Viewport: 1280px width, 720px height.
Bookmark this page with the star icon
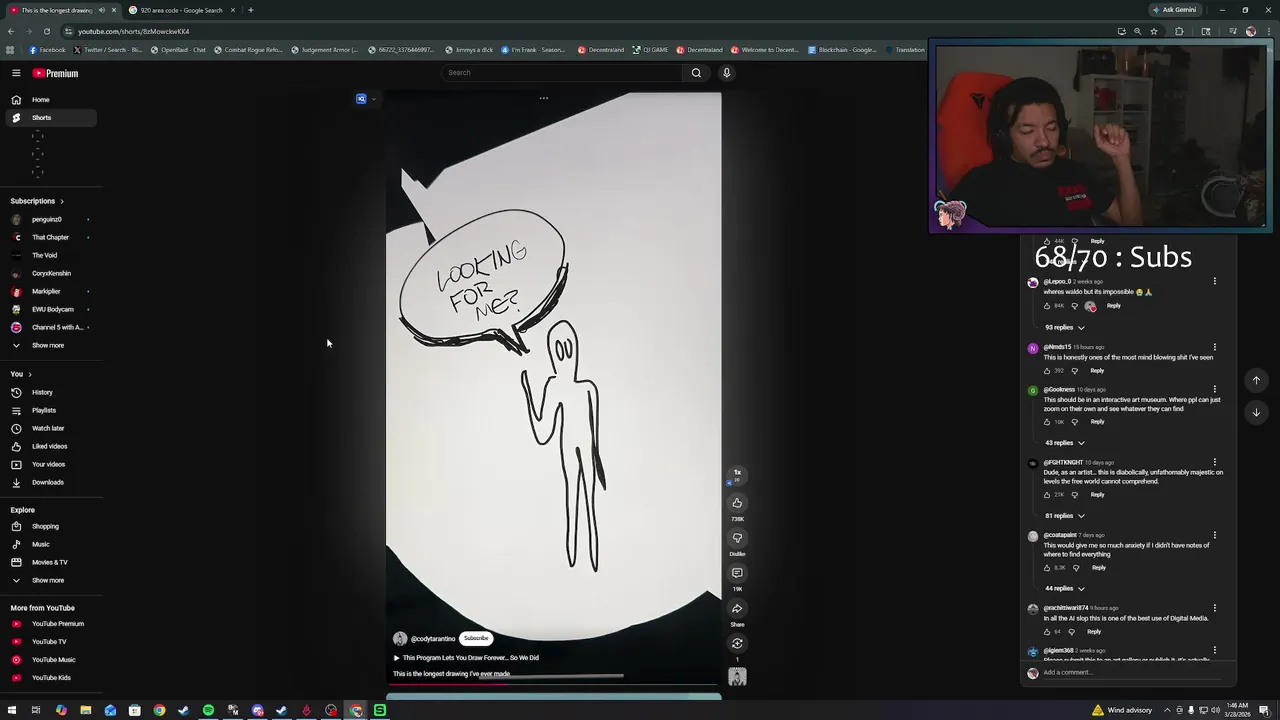[1154, 31]
